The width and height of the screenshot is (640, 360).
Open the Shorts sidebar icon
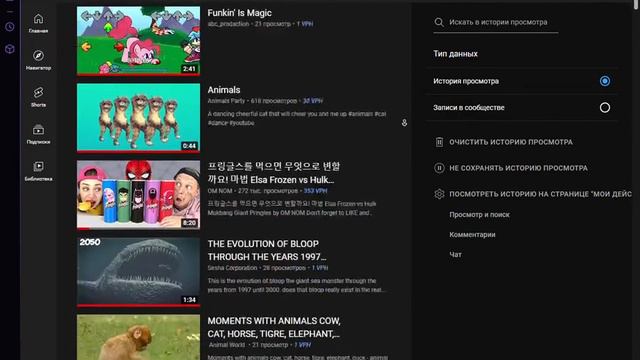pyautogui.click(x=38, y=97)
